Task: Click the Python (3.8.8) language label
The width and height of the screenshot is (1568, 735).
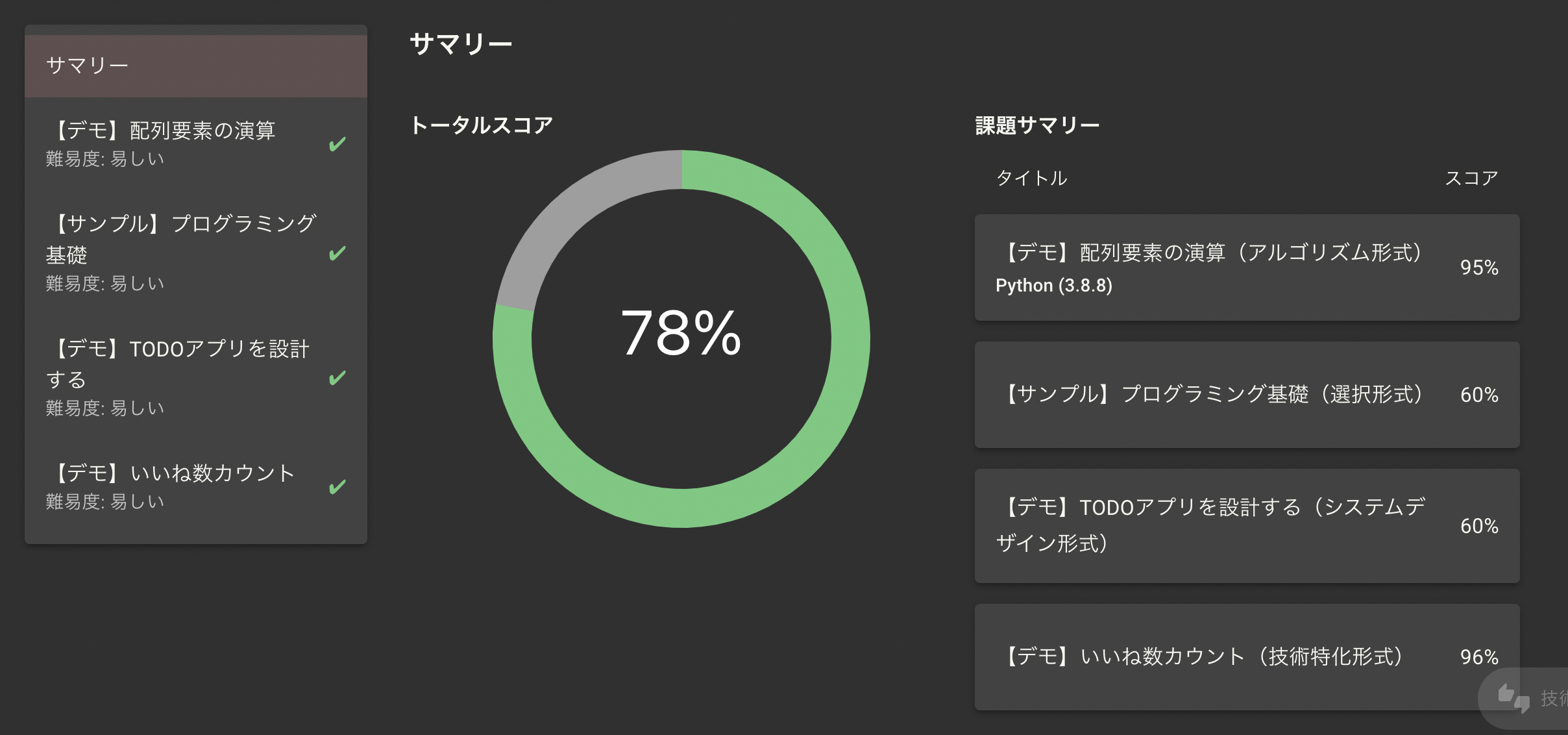Action: [x=1054, y=286]
